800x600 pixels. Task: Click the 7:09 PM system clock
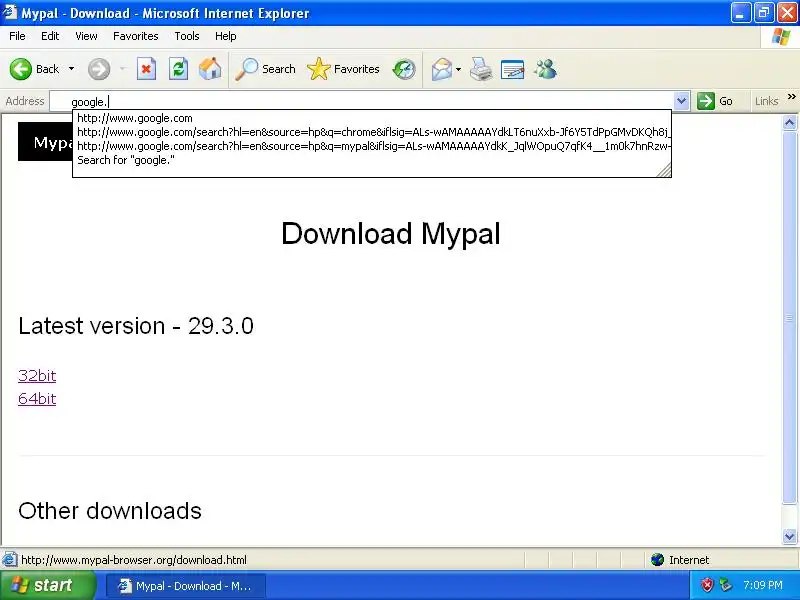[763, 585]
